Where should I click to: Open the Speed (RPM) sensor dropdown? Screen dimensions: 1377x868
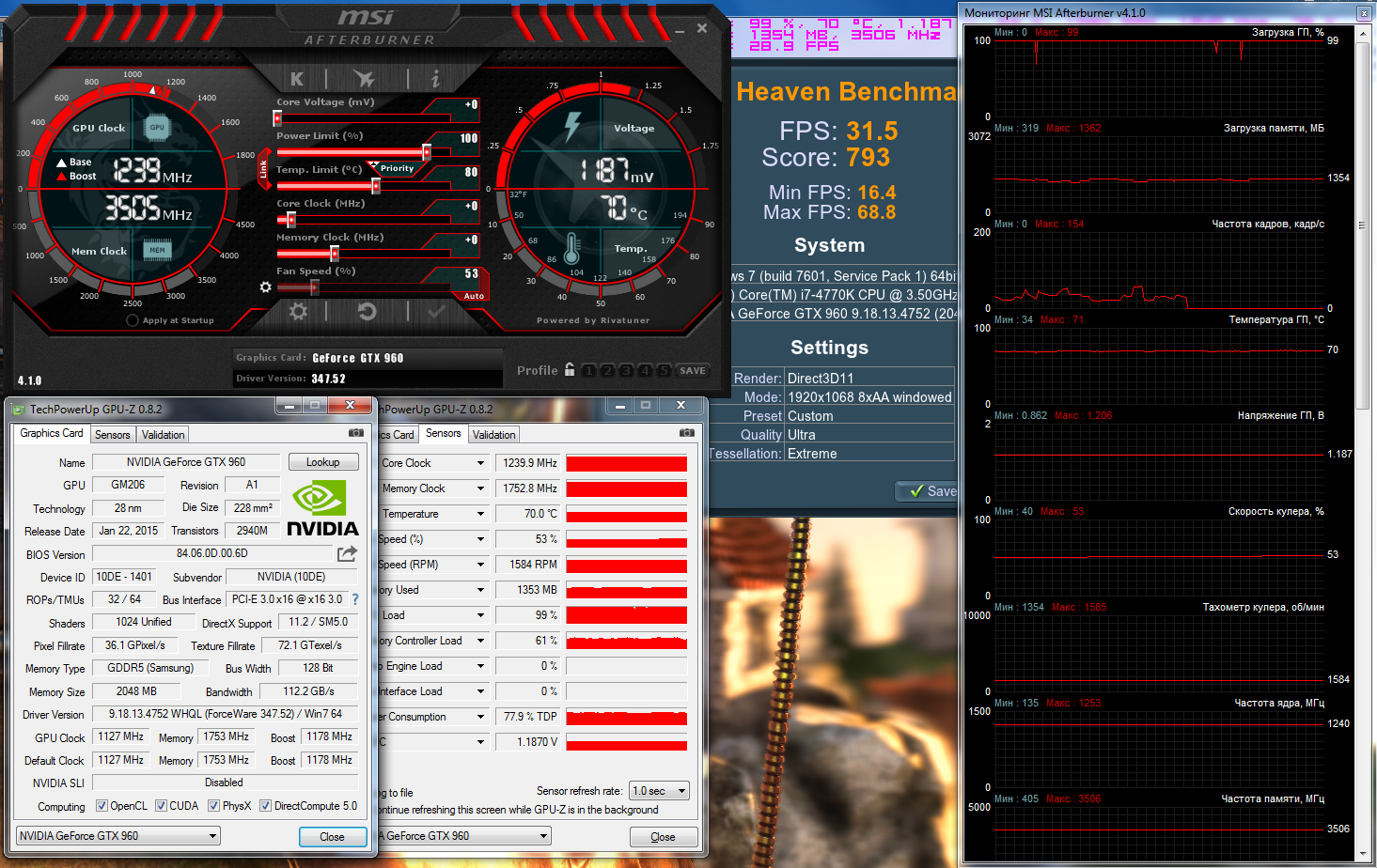click(480, 565)
